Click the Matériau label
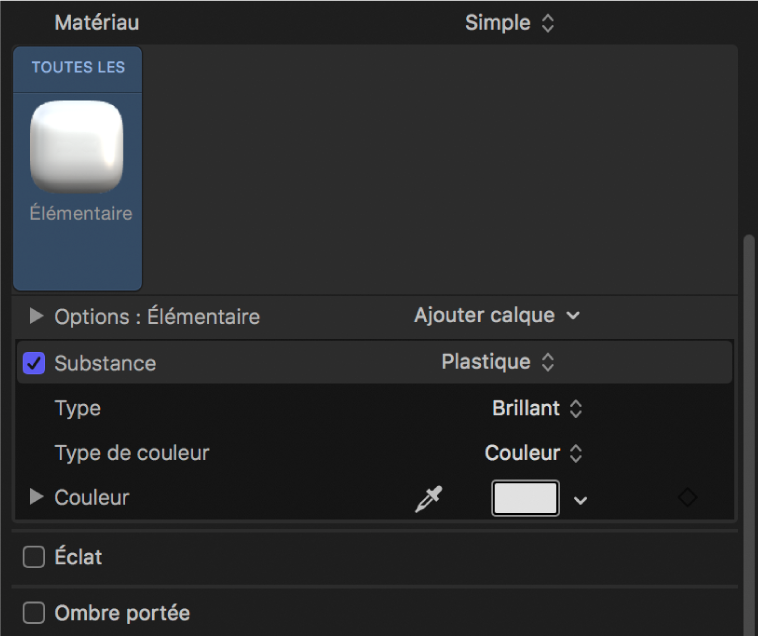The height and width of the screenshot is (636, 758). click(x=97, y=22)
